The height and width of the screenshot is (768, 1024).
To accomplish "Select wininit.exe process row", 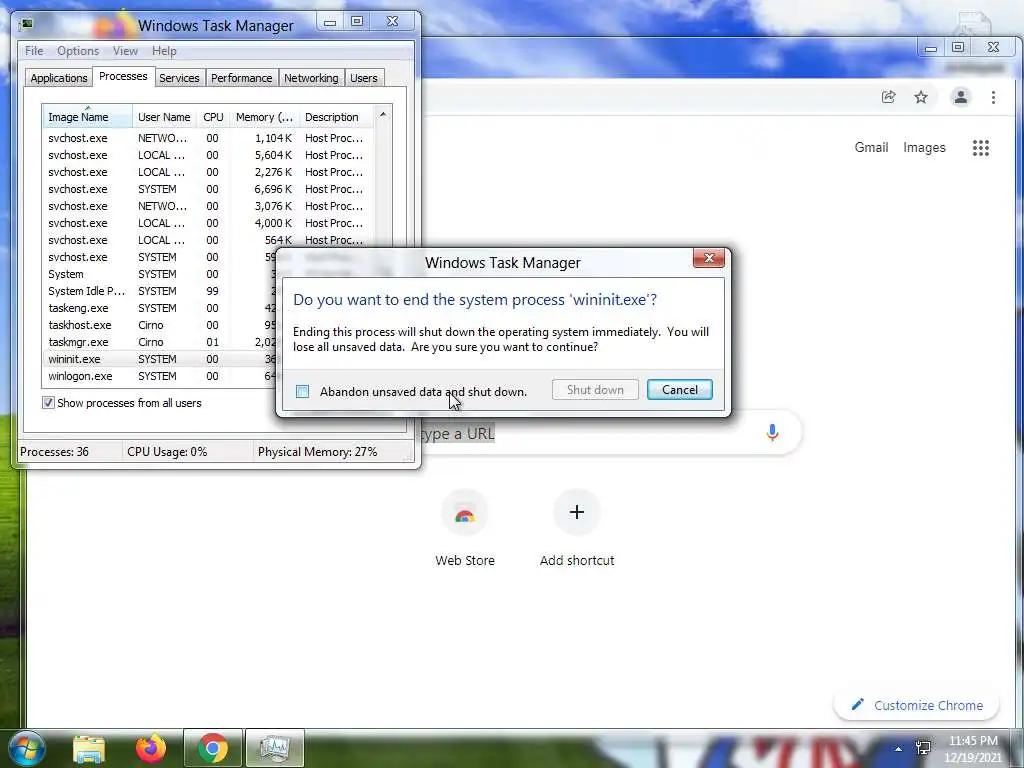I will pyautogui.click(x=160, y=359).
